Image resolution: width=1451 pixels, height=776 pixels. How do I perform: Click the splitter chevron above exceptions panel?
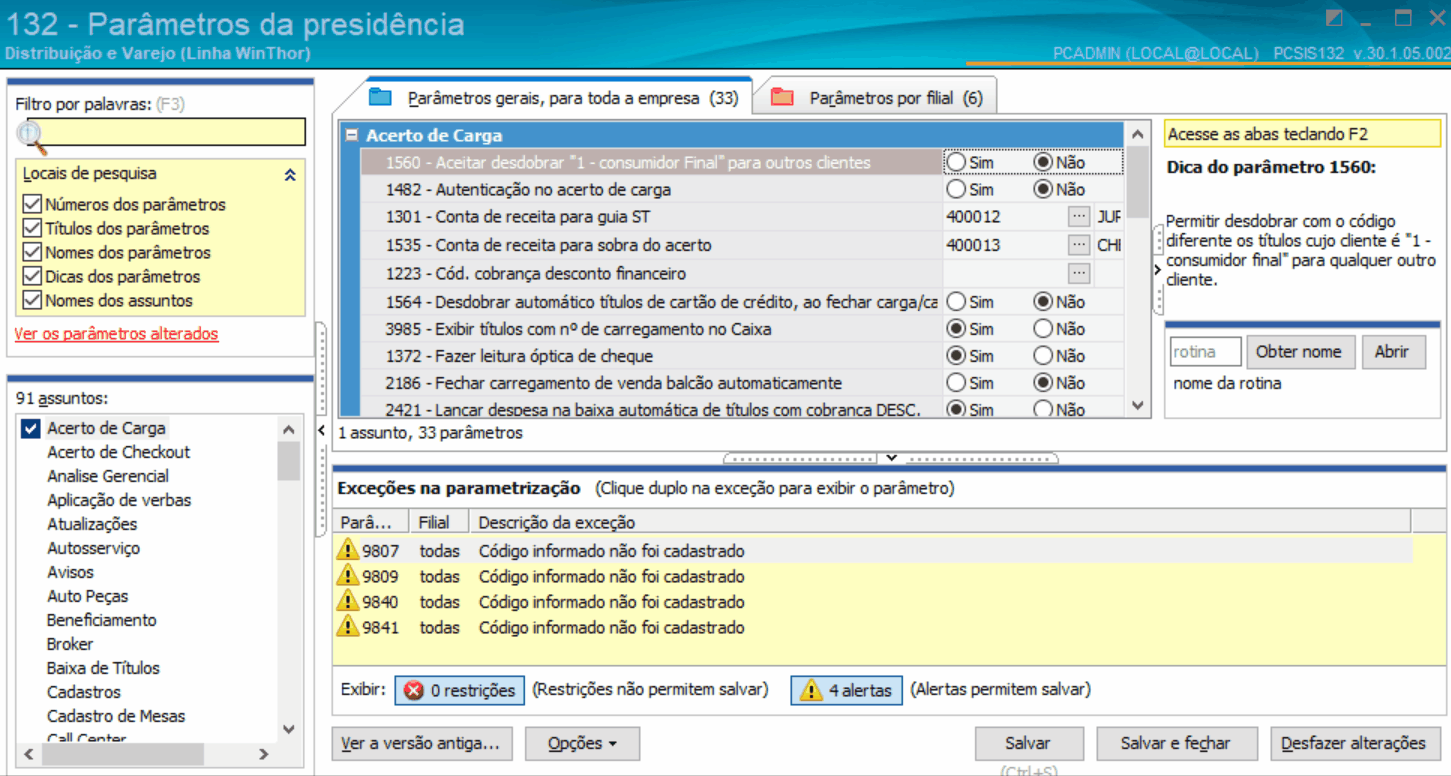pyautogui.click(x=891, y=458)
